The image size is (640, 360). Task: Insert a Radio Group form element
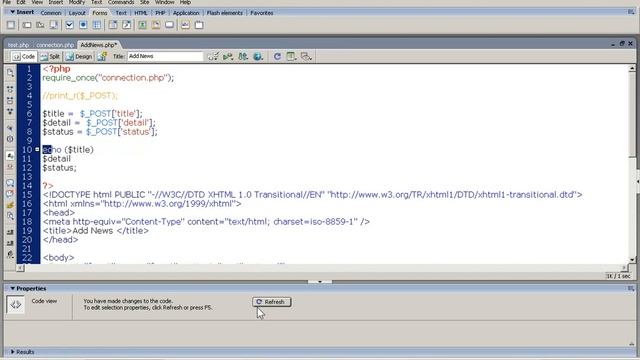97,25
